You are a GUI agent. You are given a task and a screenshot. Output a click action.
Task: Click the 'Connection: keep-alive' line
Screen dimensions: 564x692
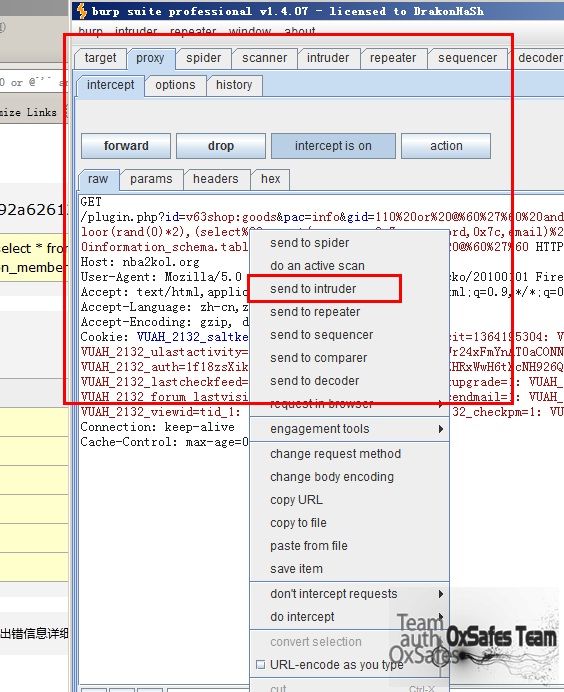pos(158,427)
